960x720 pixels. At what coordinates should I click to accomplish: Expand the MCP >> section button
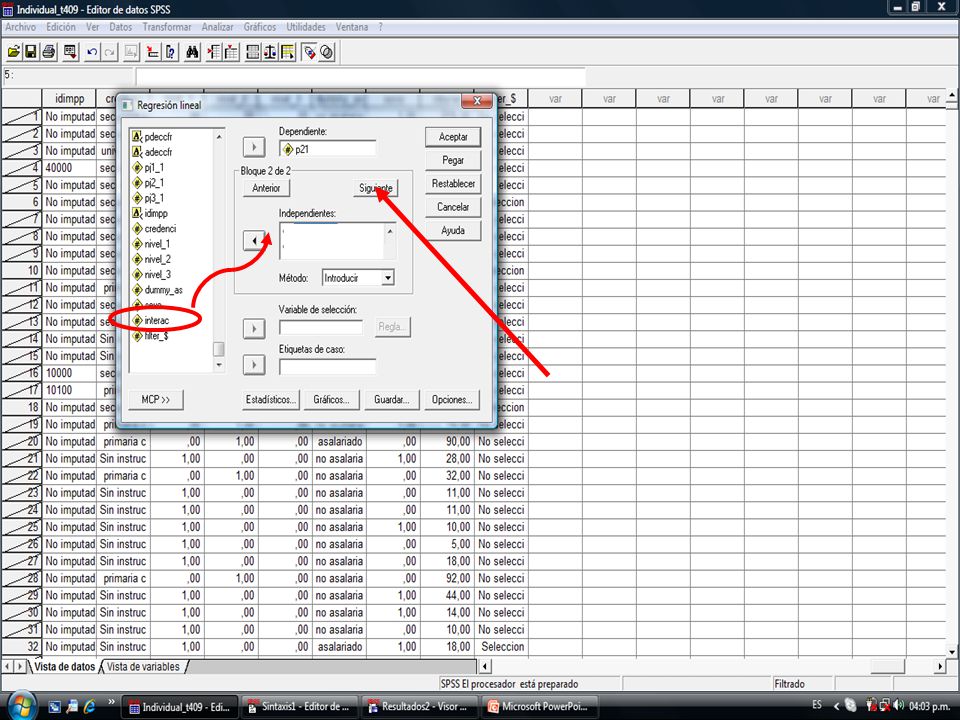coord(156,400)
